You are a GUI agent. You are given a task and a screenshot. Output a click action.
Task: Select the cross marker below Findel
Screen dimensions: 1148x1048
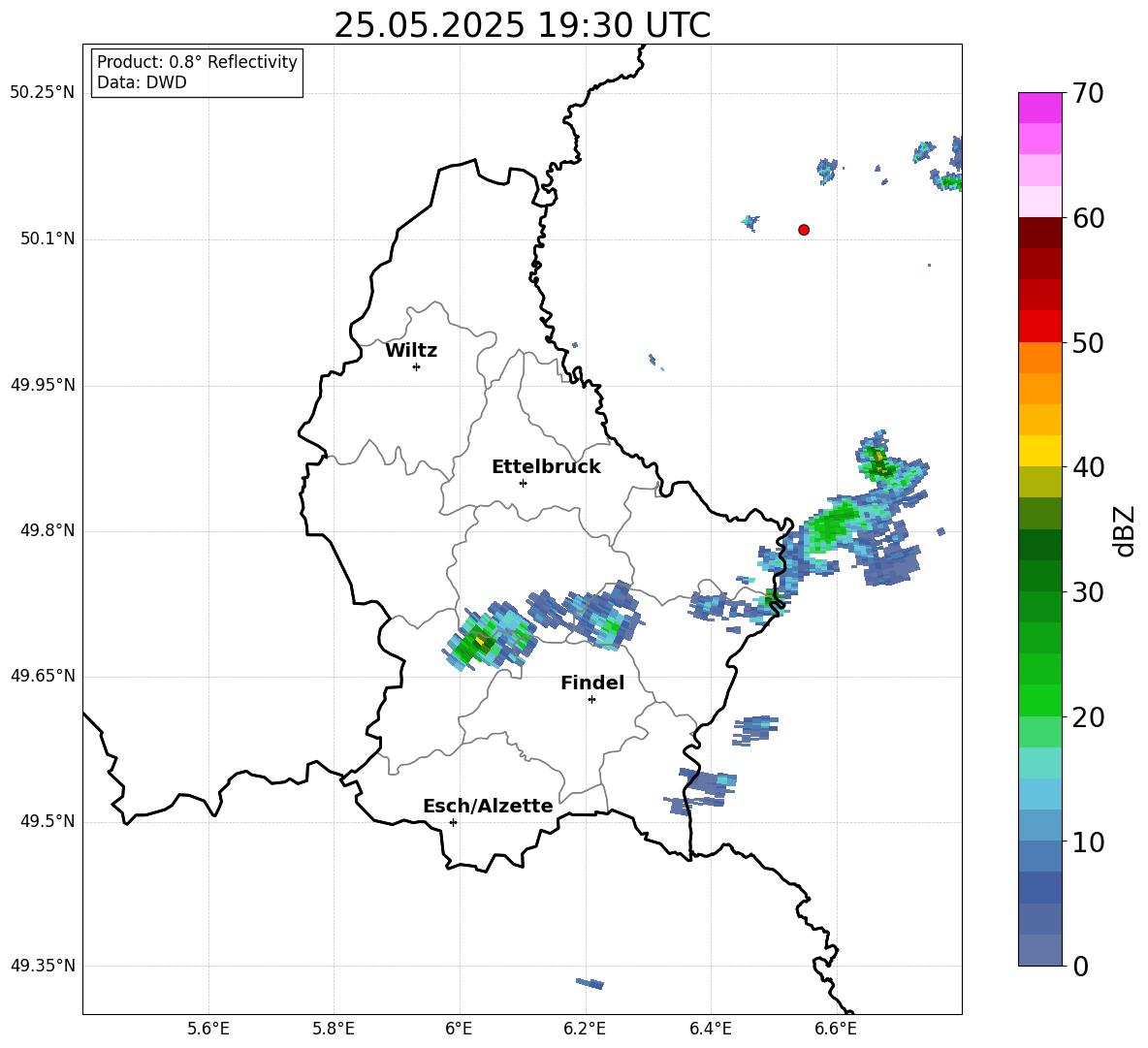(x=591, y=700)
